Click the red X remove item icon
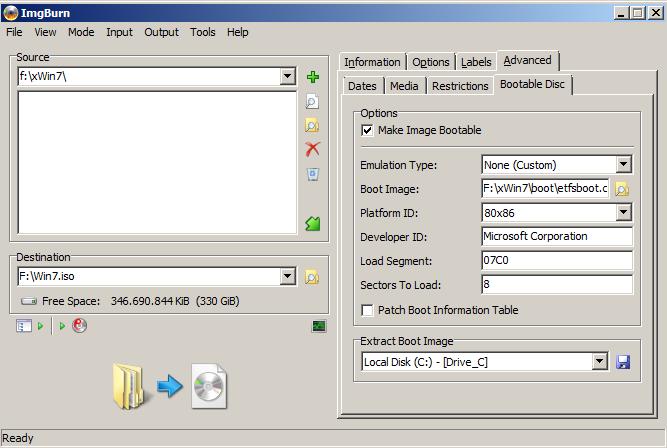Viewport: 667px width, 448px height. 313,149
